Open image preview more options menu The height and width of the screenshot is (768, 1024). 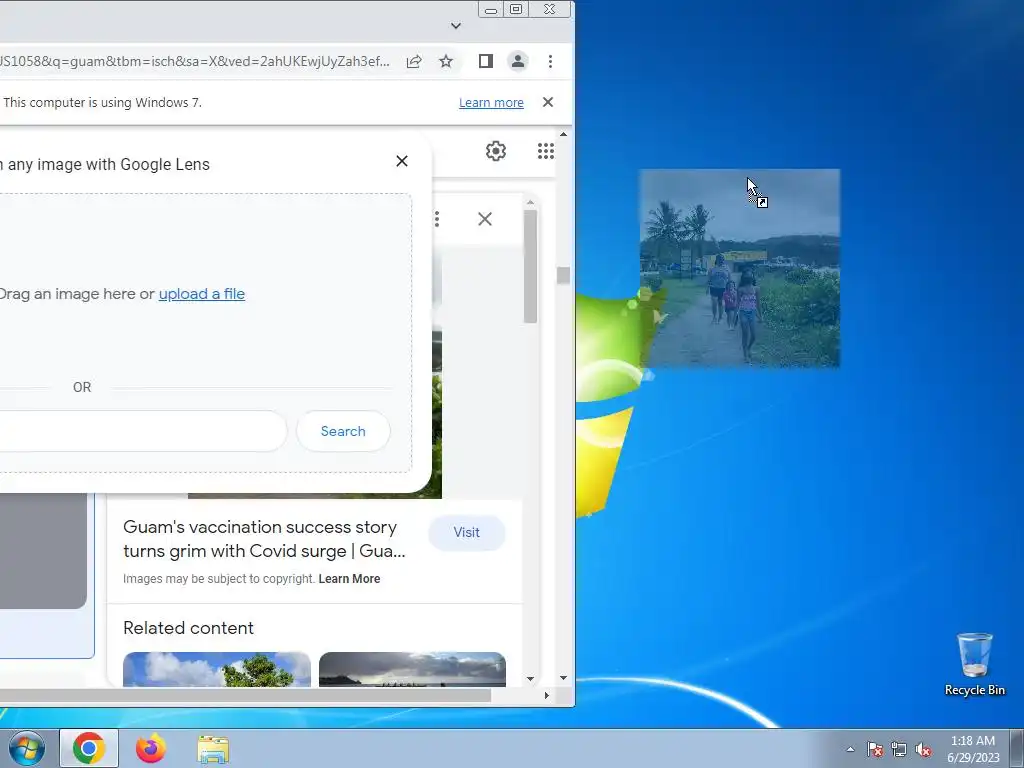(437, 219)
